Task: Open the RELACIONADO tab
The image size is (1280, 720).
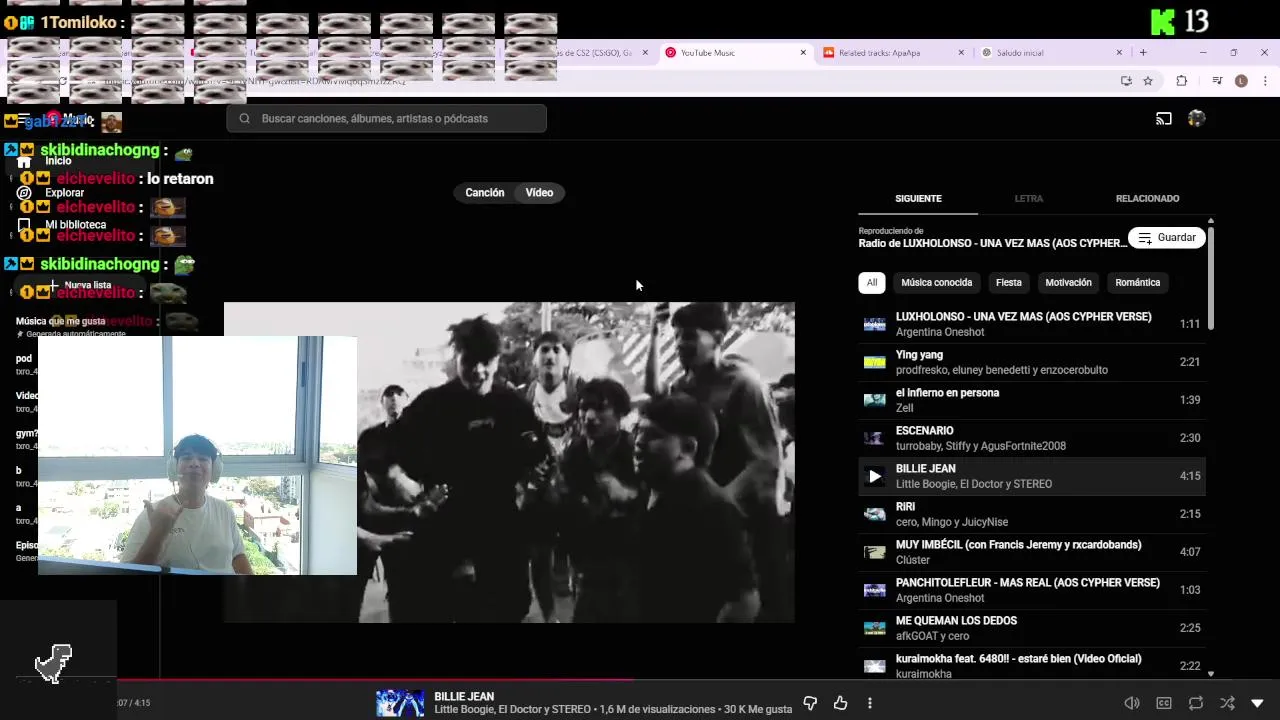Action: pos(1147,199)
